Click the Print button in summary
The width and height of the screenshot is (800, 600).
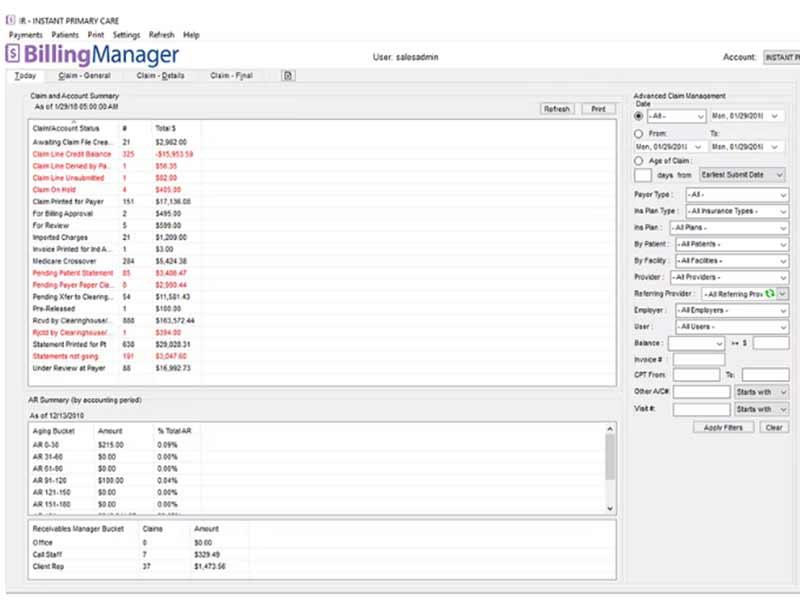[x=598, y=109]
